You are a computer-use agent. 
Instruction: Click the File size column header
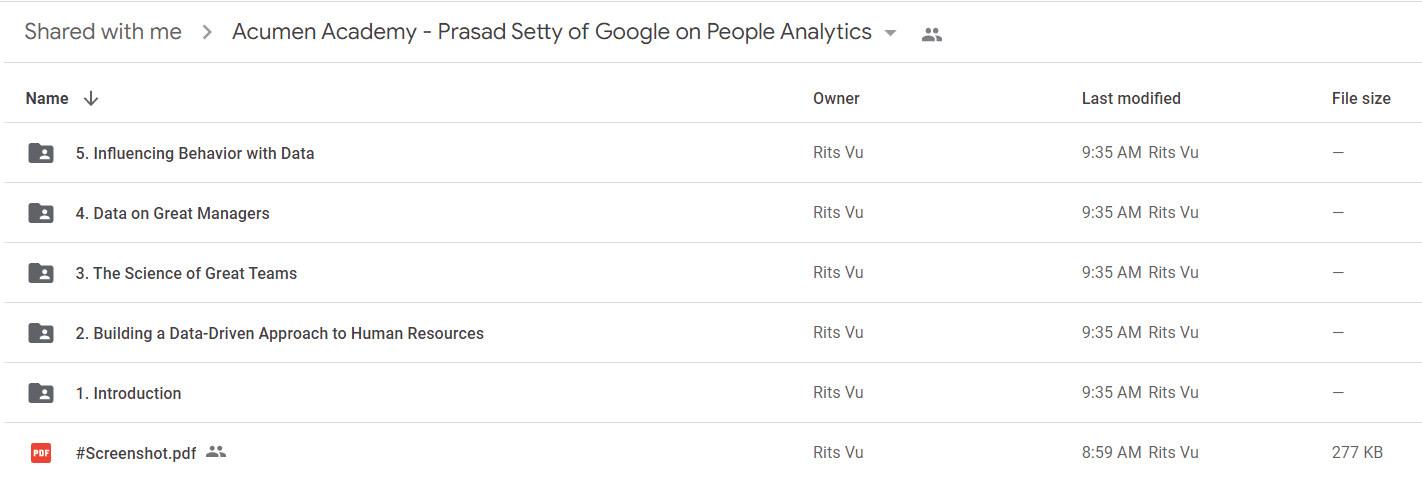click(1361, 98)
